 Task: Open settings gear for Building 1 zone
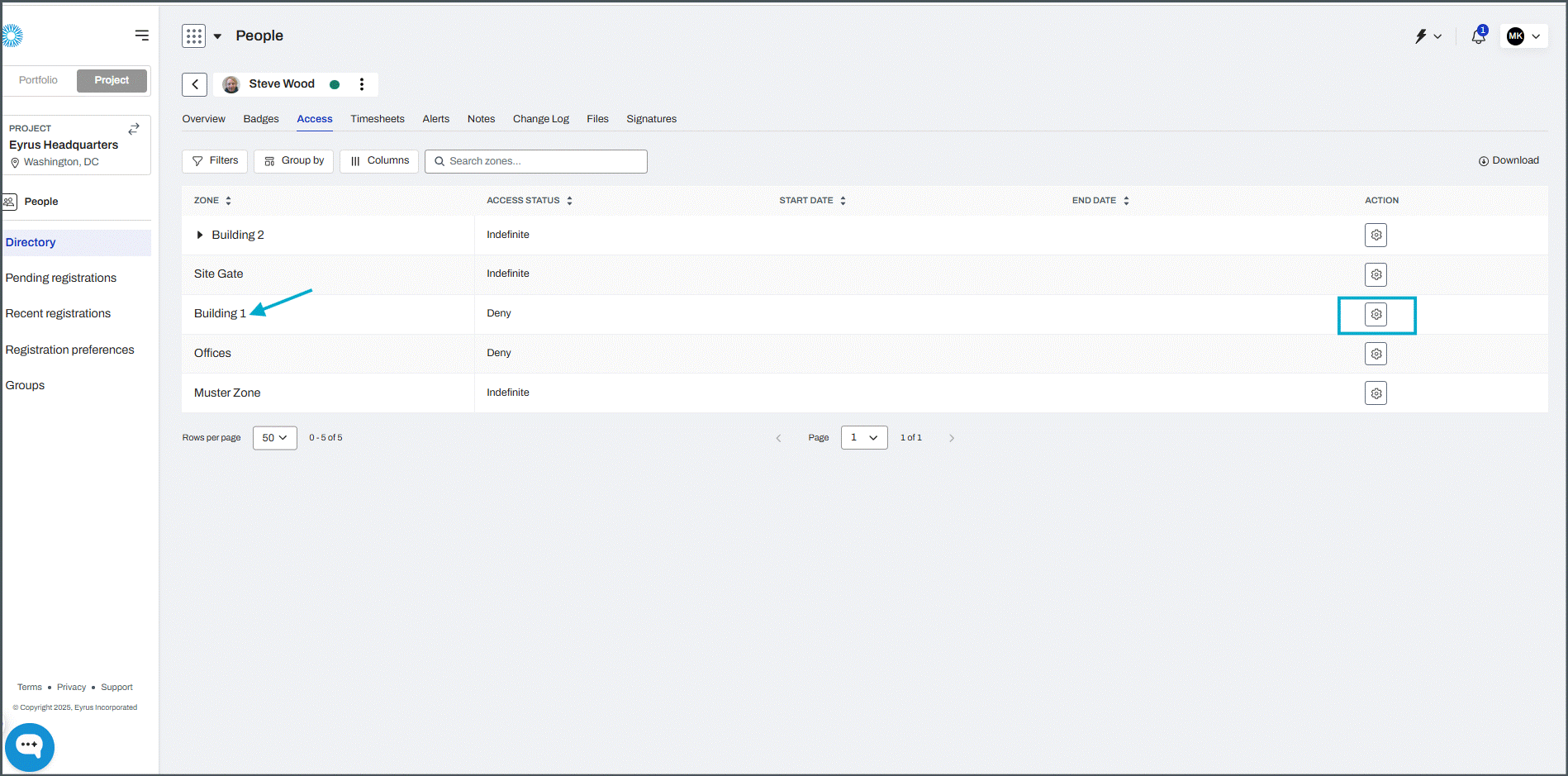tap(1376, 314)
